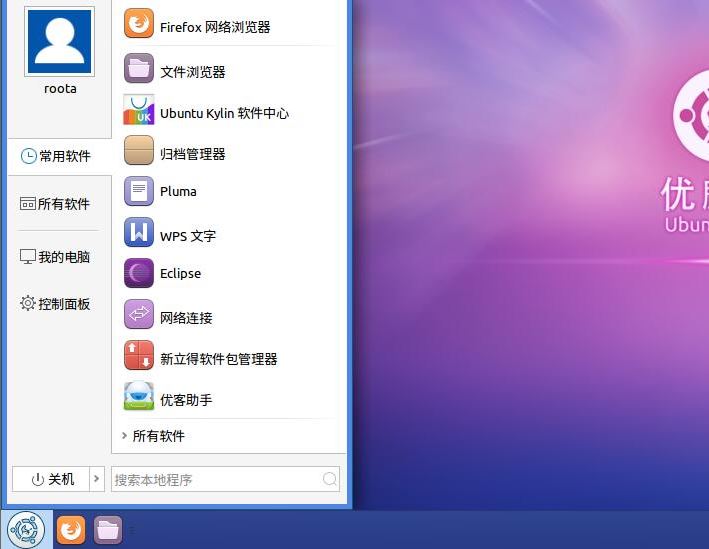The width and height of the screenshot is (709, 549).
Task: Open Firefox from the taskbar
Action: [71, 530]
